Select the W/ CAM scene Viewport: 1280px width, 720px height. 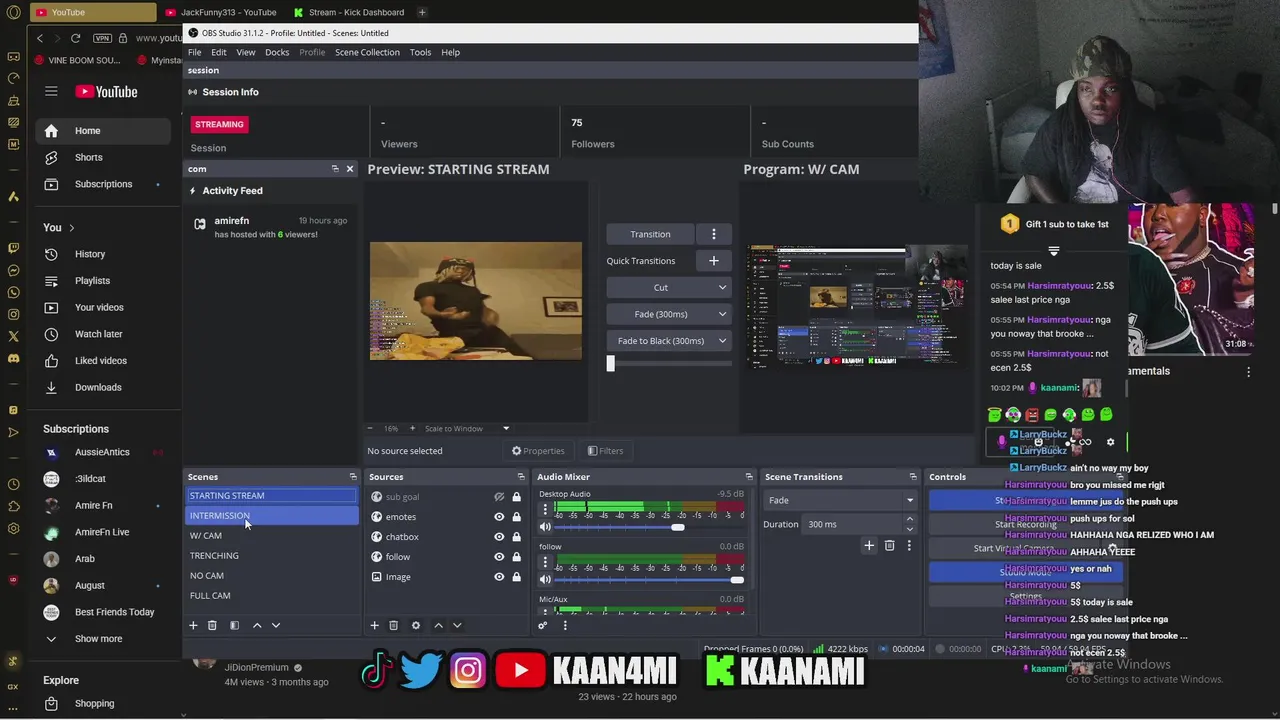pos(272,536)
